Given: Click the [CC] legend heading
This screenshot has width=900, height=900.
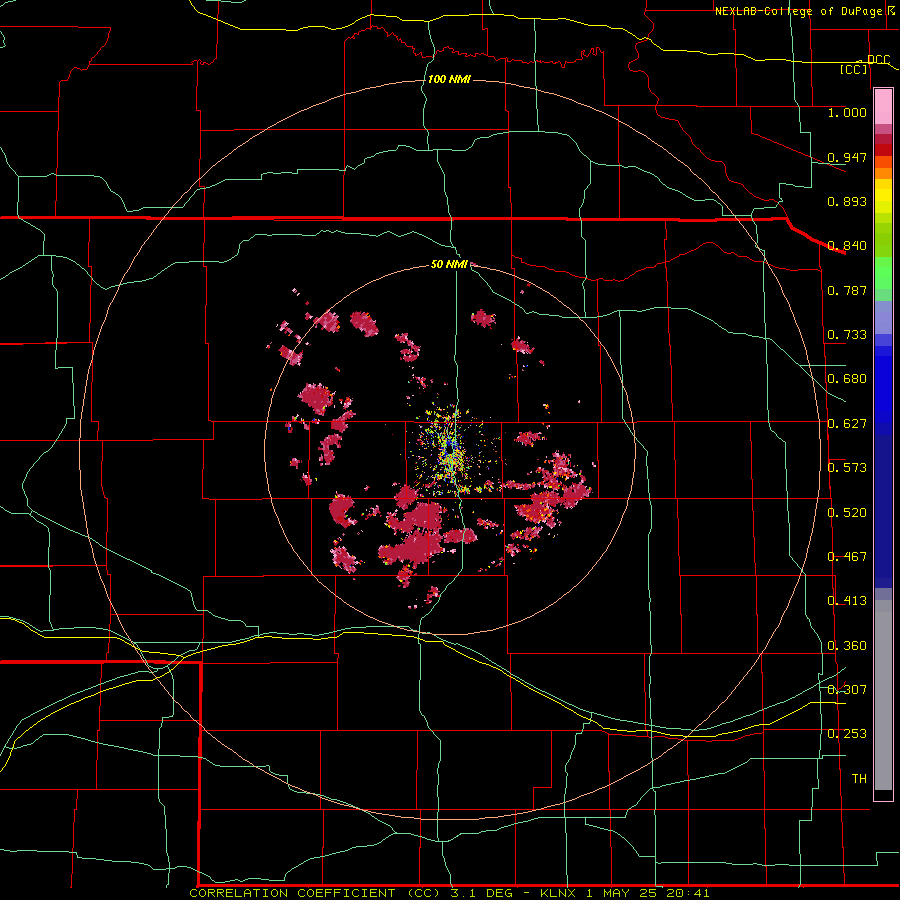Looking at the screenshot, I should (x=854, y=69).
